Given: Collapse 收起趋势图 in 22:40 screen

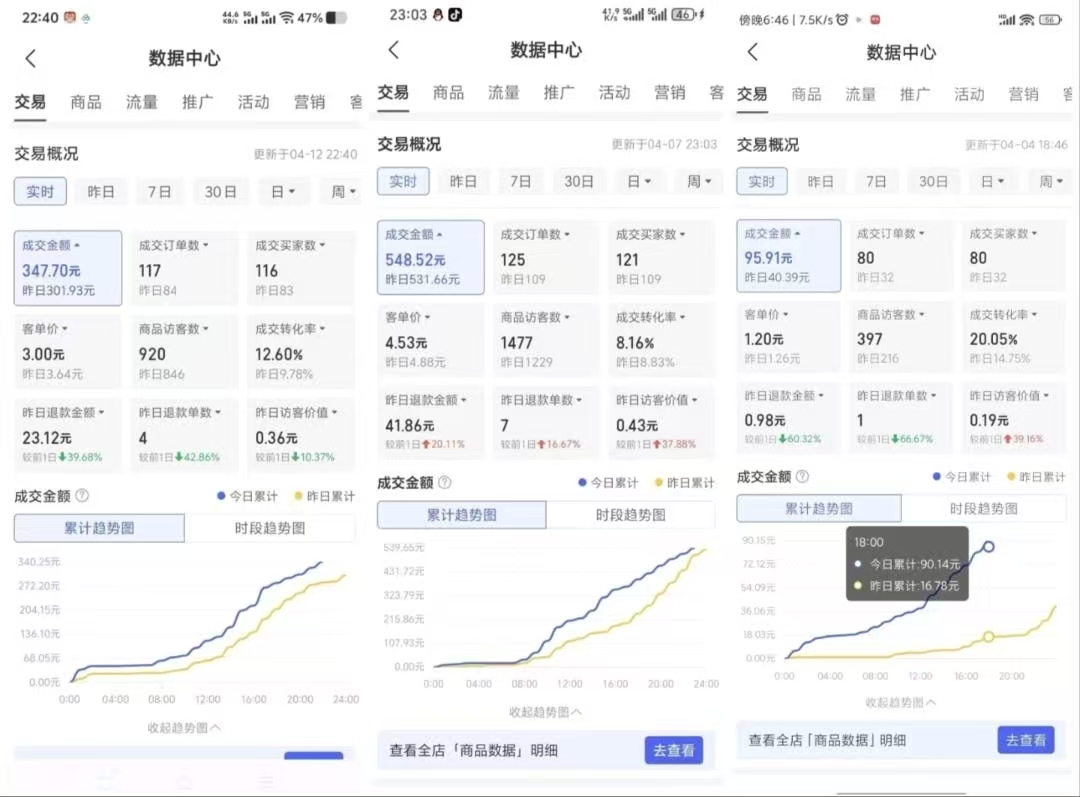Looking at the screenshot, I should point(184,727).
